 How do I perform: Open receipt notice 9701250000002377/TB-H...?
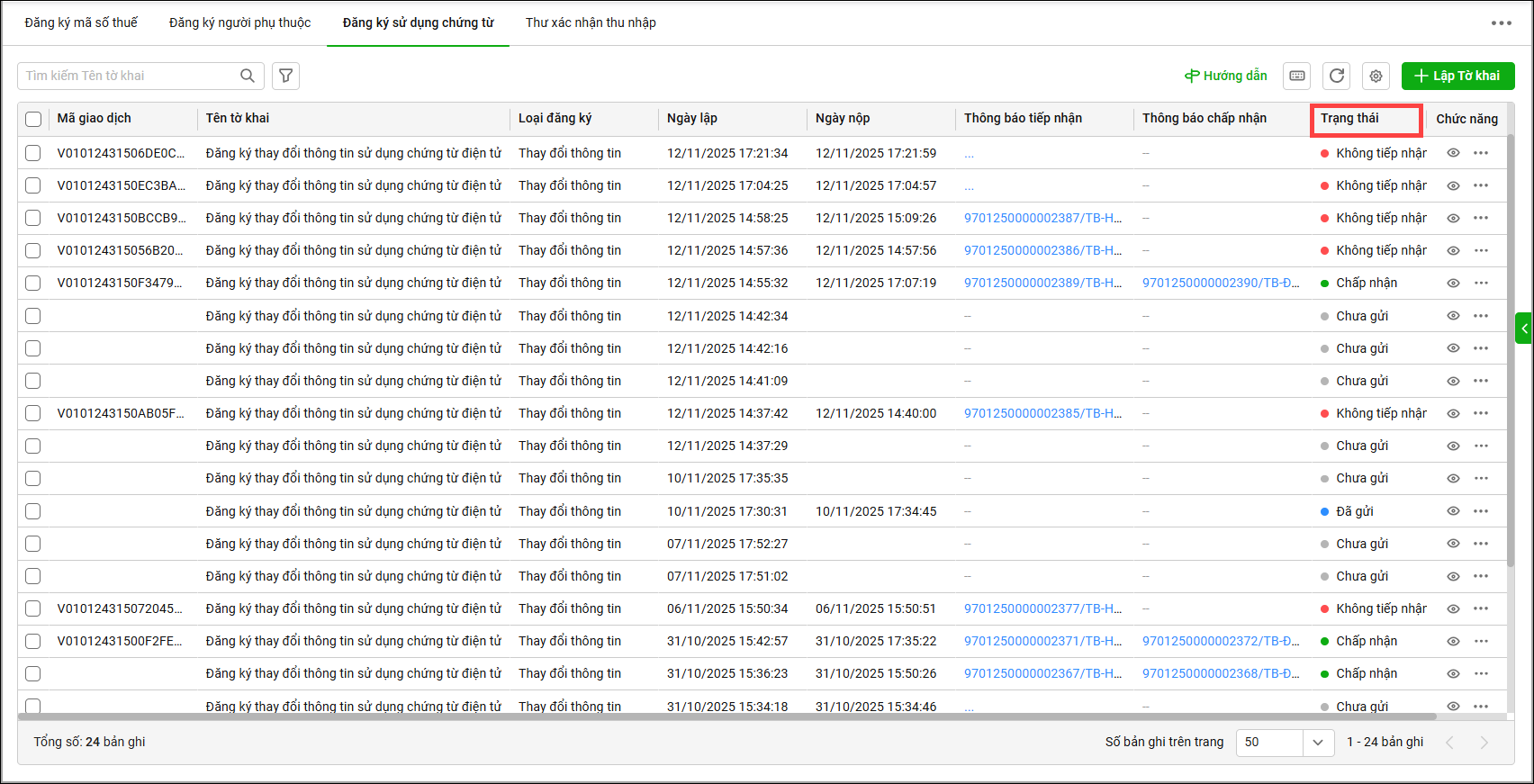click(x=1042, y=608)
